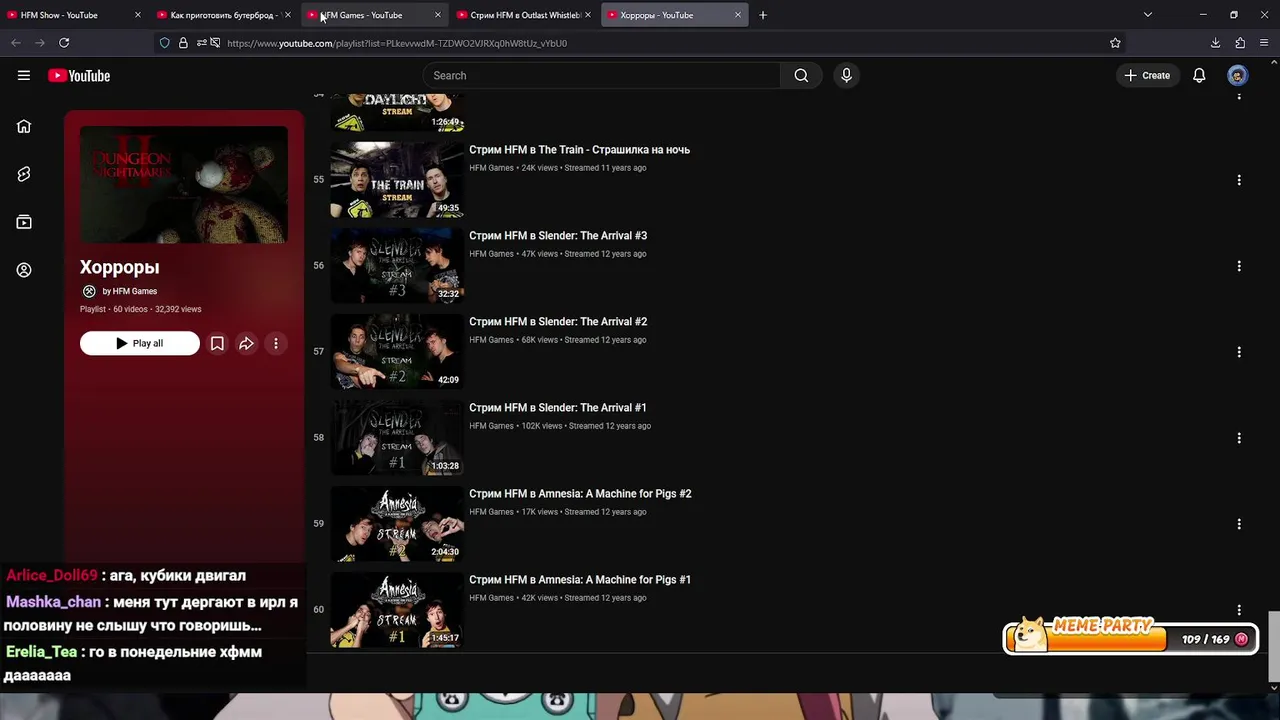Click HFM Games under The Train stream
The width and height of the screenshot is (1280, 720).
click(x=491, y=168)
